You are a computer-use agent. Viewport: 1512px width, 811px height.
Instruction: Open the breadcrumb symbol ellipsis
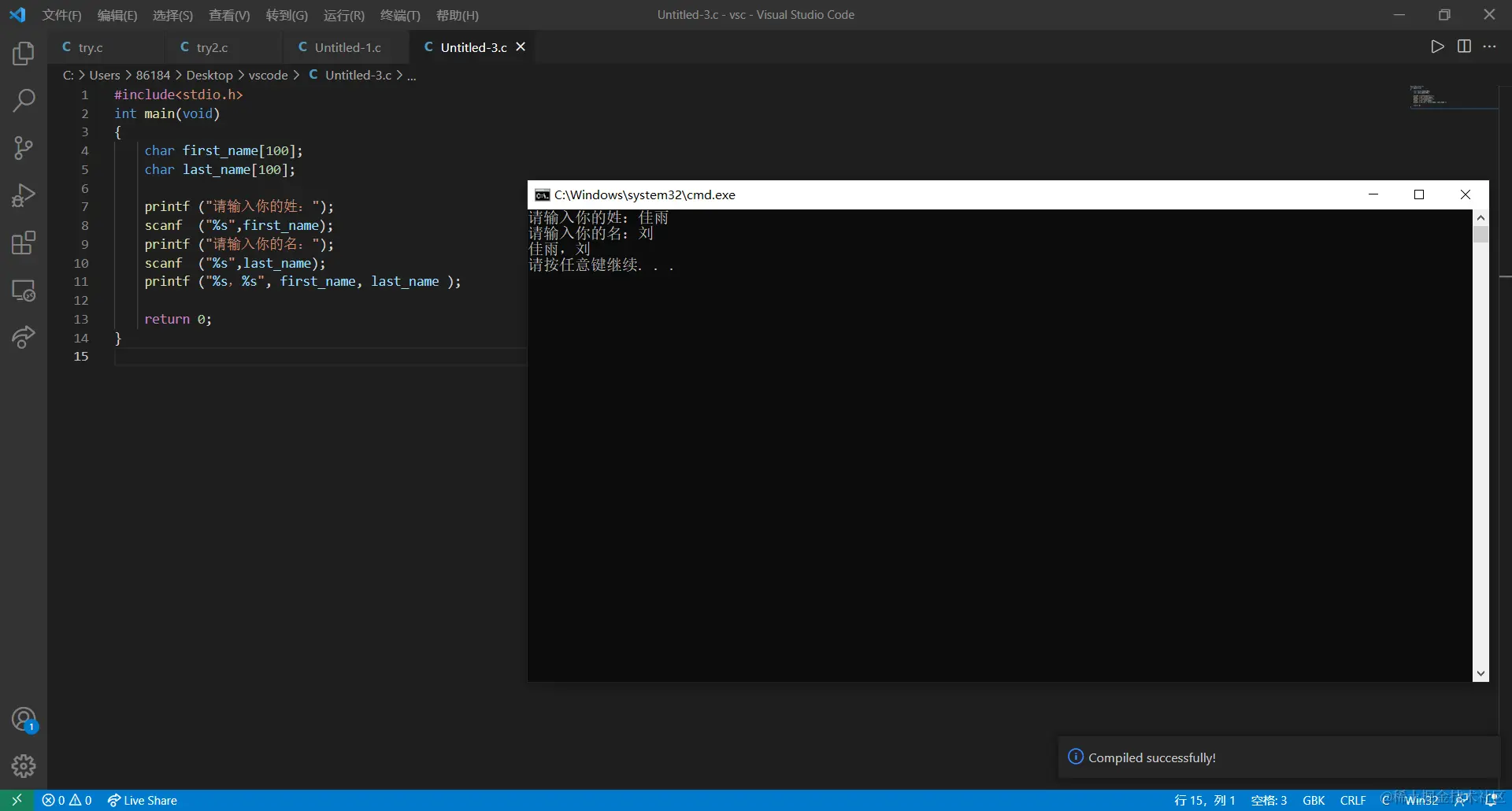coord(412,76)
